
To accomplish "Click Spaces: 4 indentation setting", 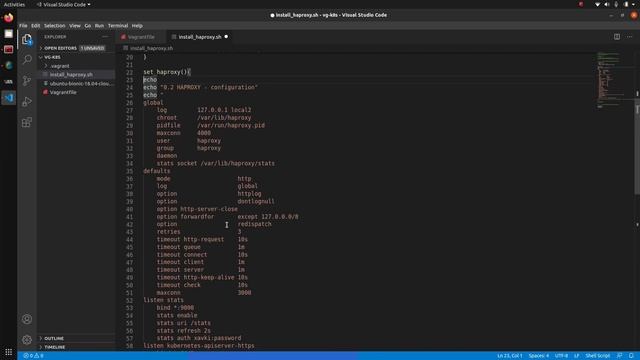I will (538, 356).
